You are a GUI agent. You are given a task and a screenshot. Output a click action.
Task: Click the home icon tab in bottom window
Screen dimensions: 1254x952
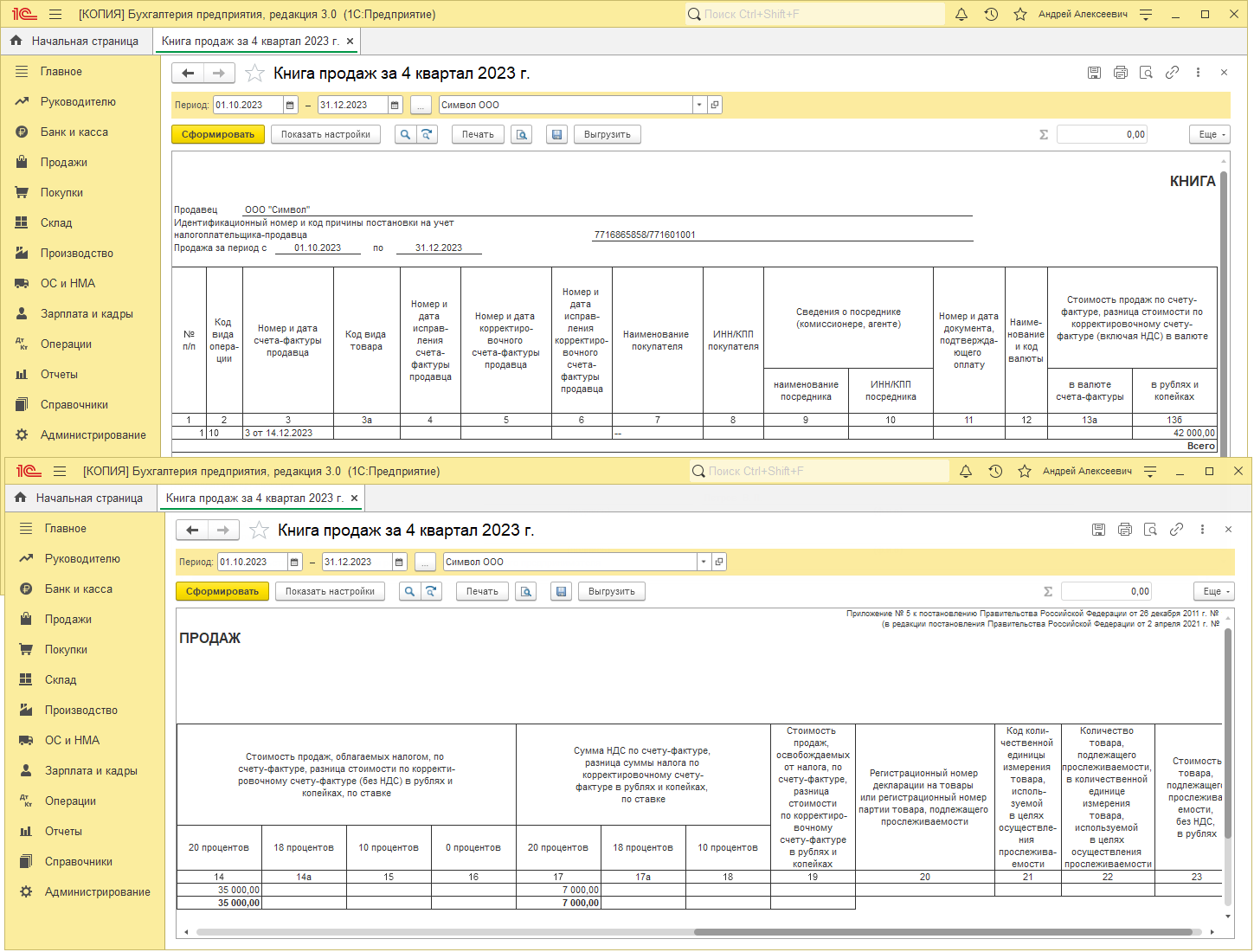pyautogui.click(x=21, y=498)
